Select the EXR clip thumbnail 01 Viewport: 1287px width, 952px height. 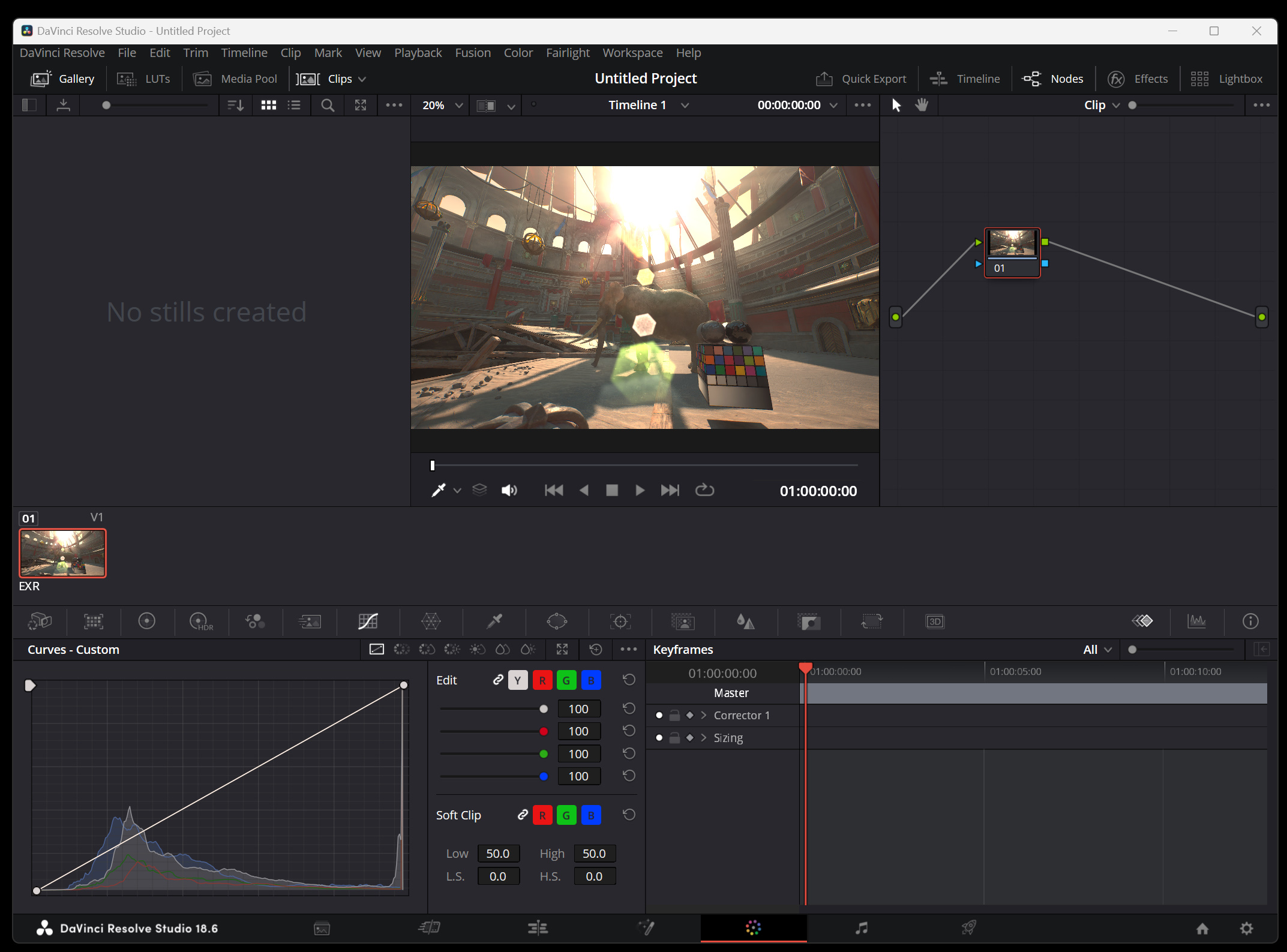click(62, 552)
